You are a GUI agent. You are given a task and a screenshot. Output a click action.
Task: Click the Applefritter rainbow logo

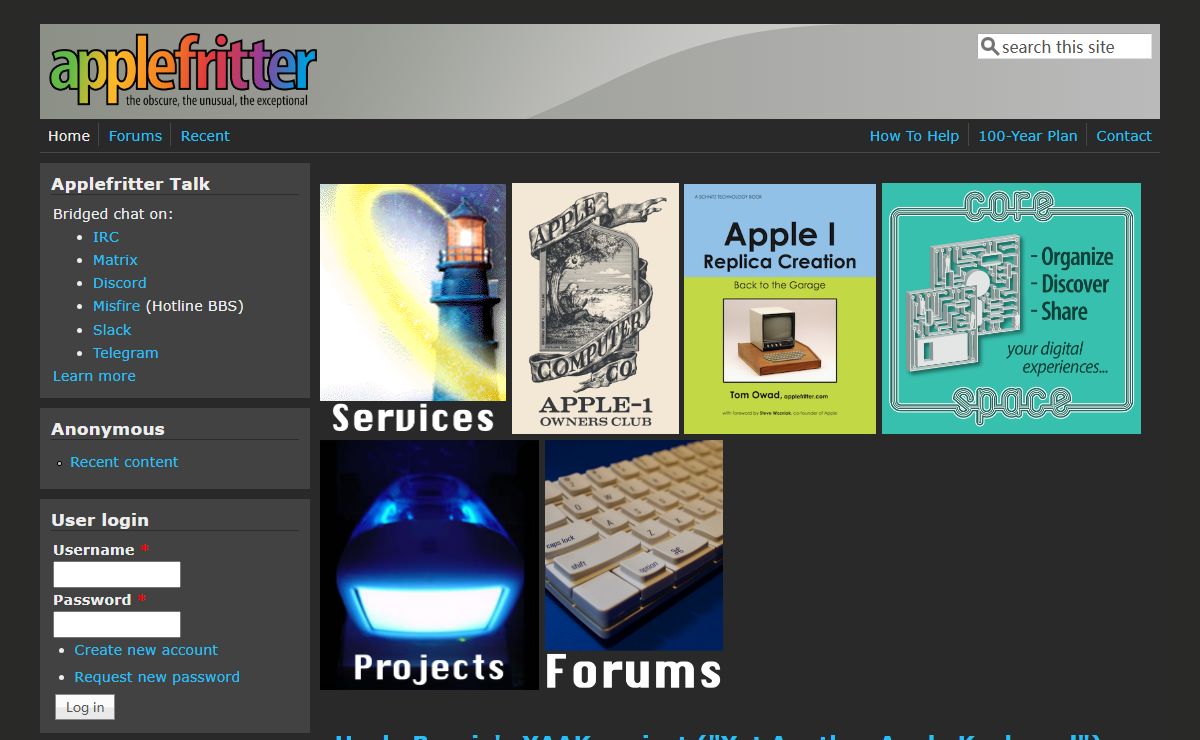(x=183, y=72)
